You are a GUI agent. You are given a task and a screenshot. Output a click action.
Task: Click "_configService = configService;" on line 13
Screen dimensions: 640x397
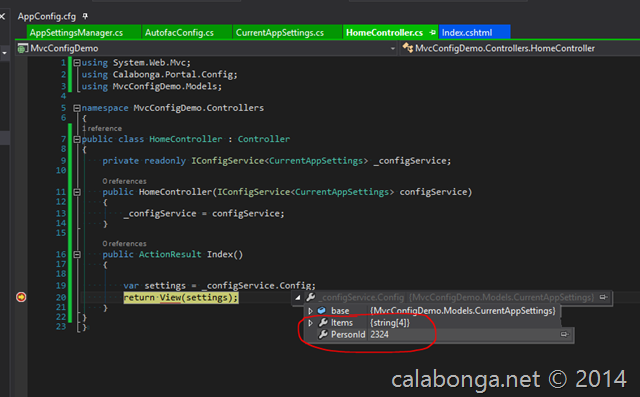pyautogui.click(x=204, y=213)
